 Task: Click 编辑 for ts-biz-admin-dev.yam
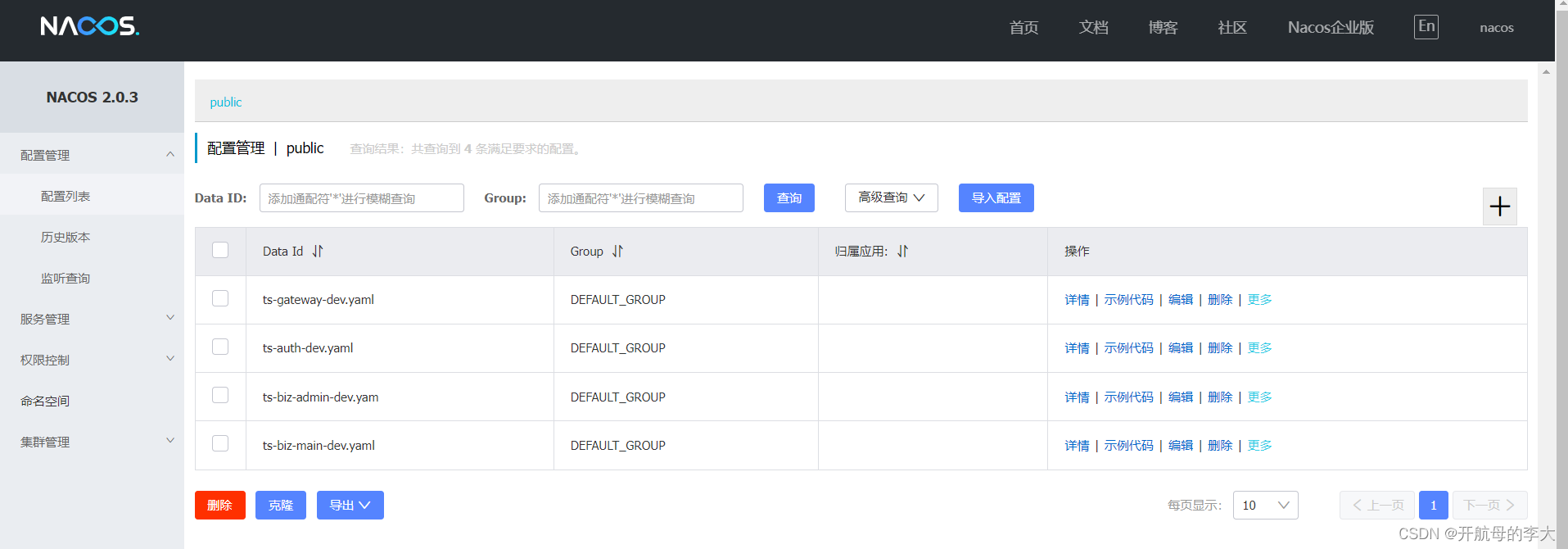tap(1180, 397)
